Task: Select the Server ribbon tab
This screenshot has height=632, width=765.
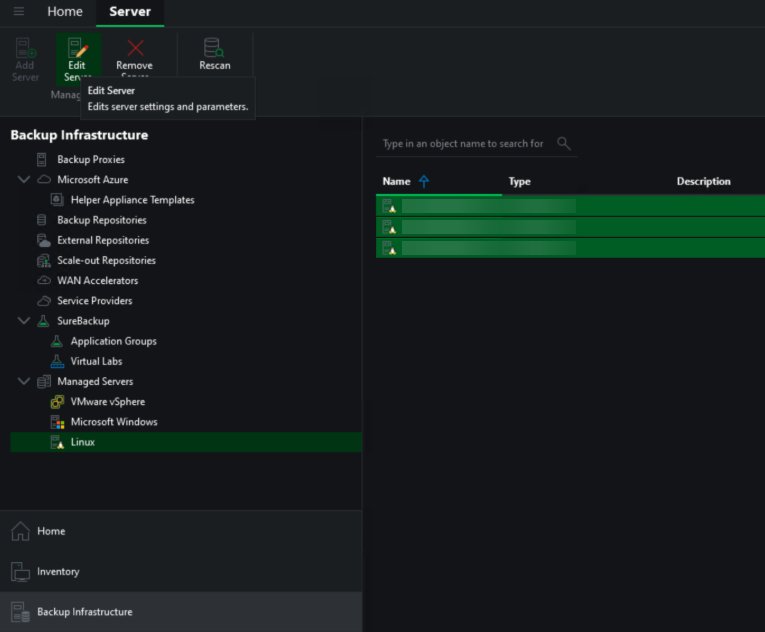Action: tap(129, 12)
